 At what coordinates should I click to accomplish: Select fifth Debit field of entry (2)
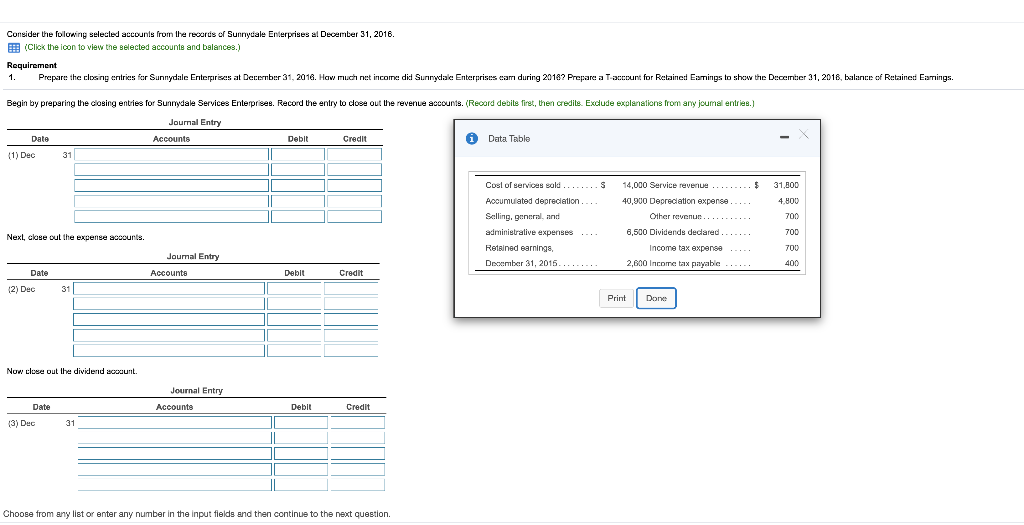295,351
